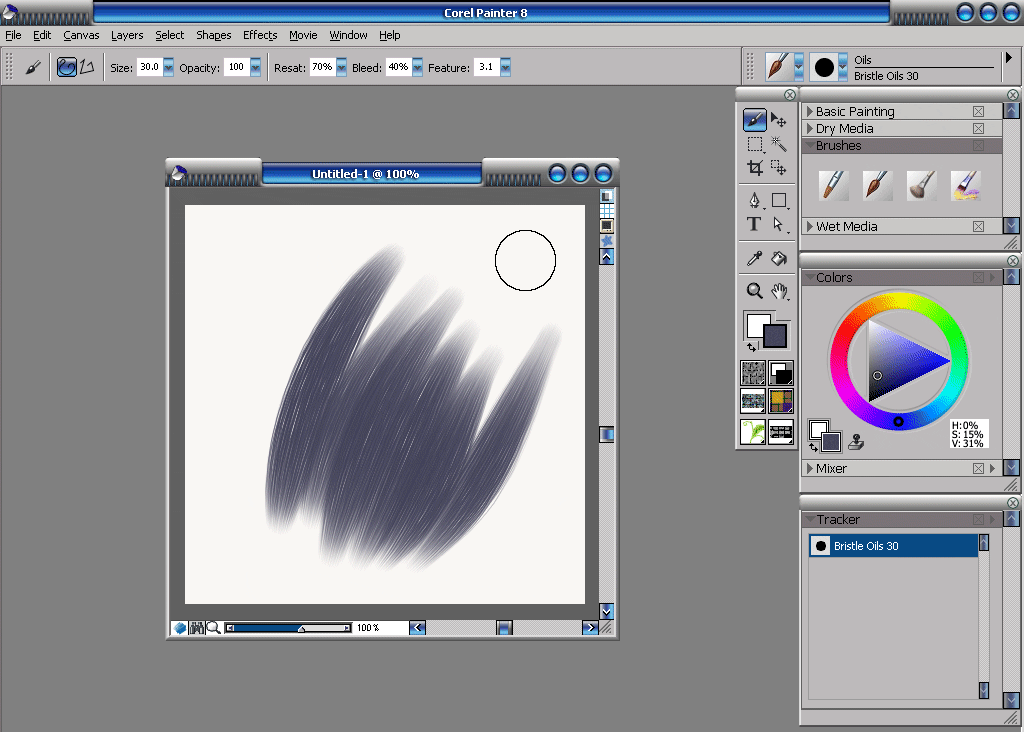The width and height of the screenshot is (1024, 732).
Task: Activate the Magnifier zoom tool
Action: tap(755, 291)
